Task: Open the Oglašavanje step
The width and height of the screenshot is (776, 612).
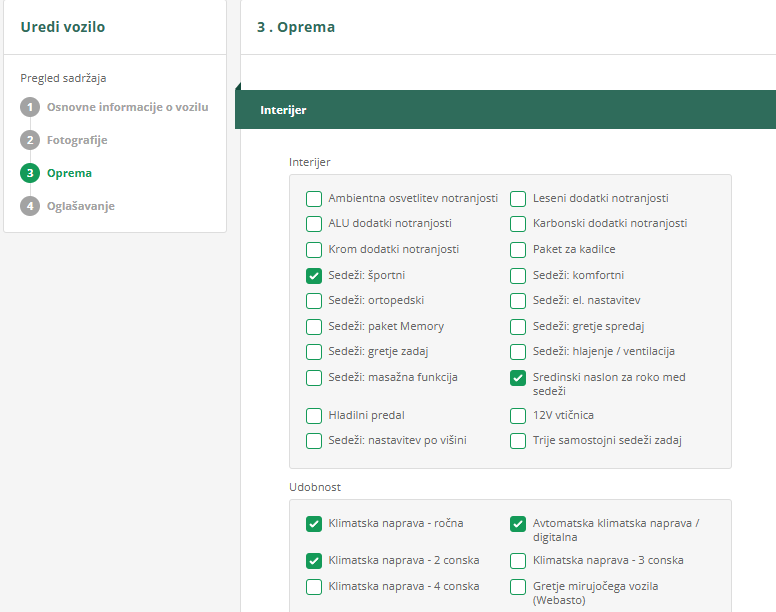Action: coord(81,206)
